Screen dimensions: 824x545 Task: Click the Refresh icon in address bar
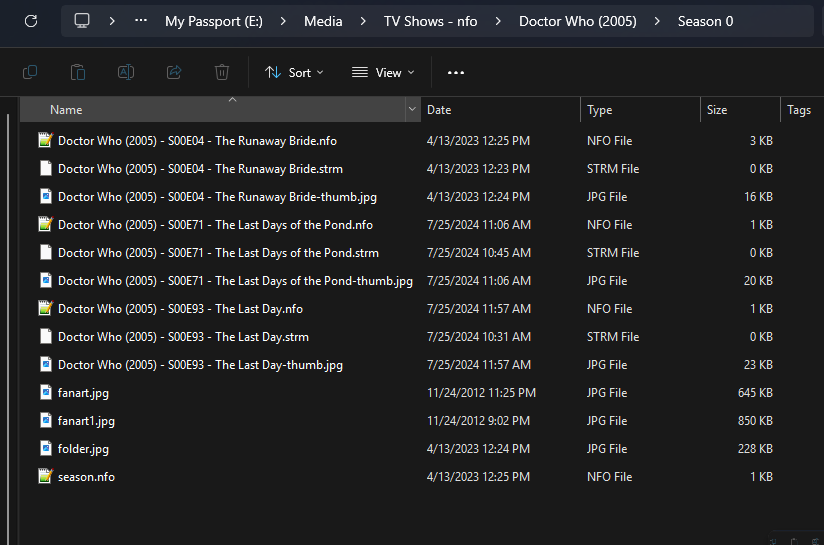pos(31,21)
